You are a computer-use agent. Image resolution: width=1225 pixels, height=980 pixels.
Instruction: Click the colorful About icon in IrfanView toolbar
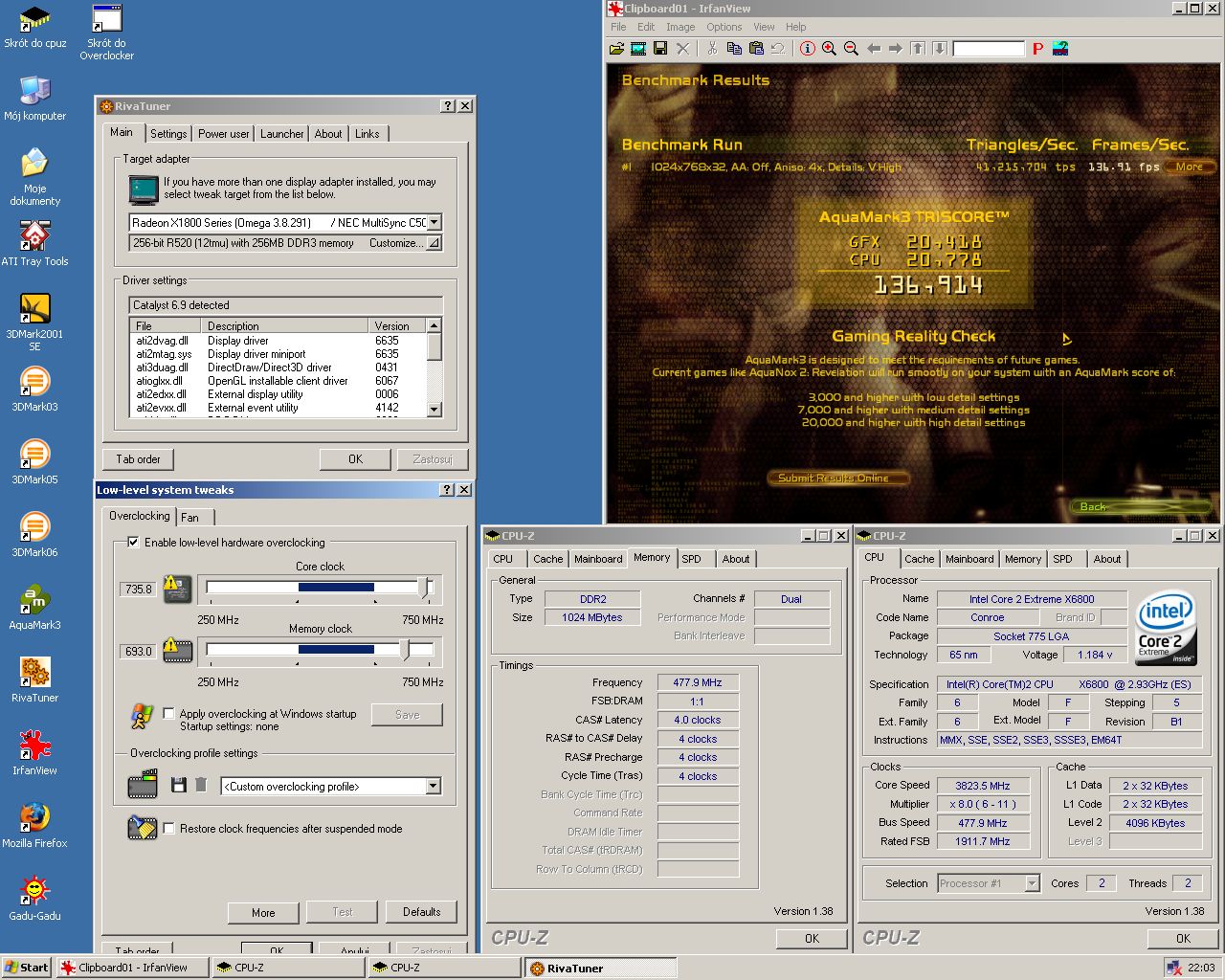[1060, 49]
